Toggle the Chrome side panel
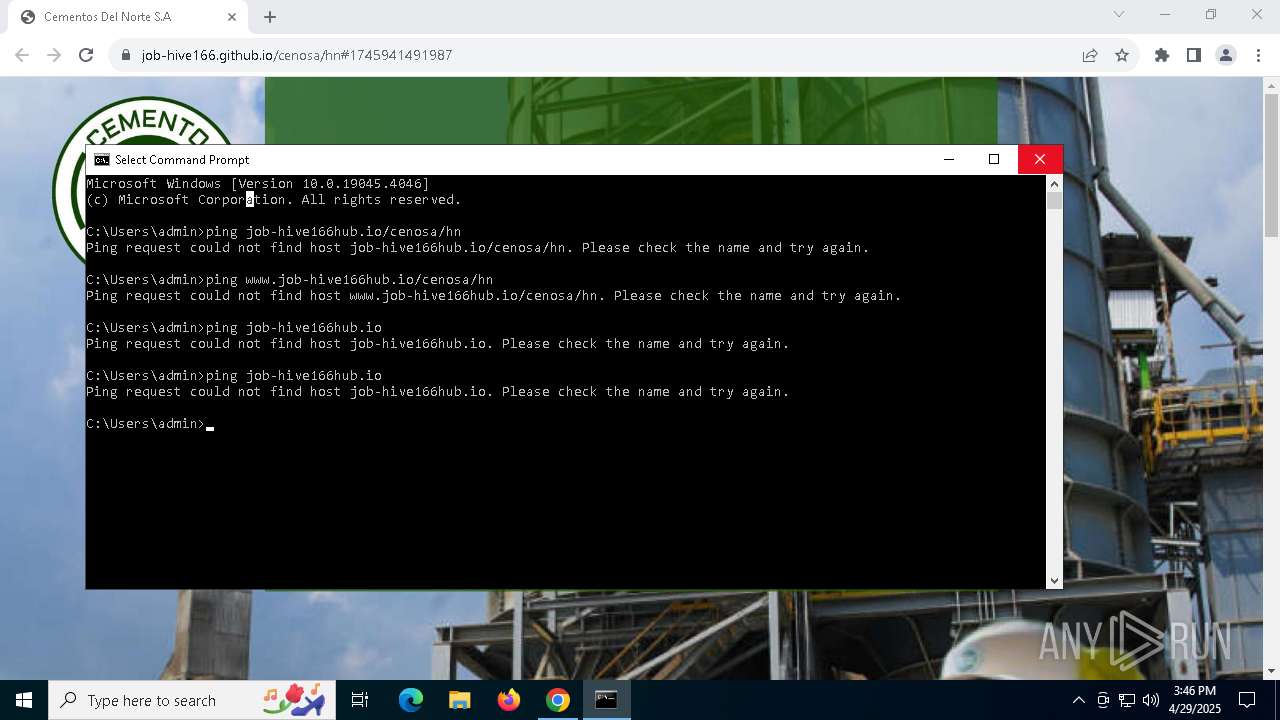Viewport: 1280px width, 720px height. click(x=1194, y=55)
